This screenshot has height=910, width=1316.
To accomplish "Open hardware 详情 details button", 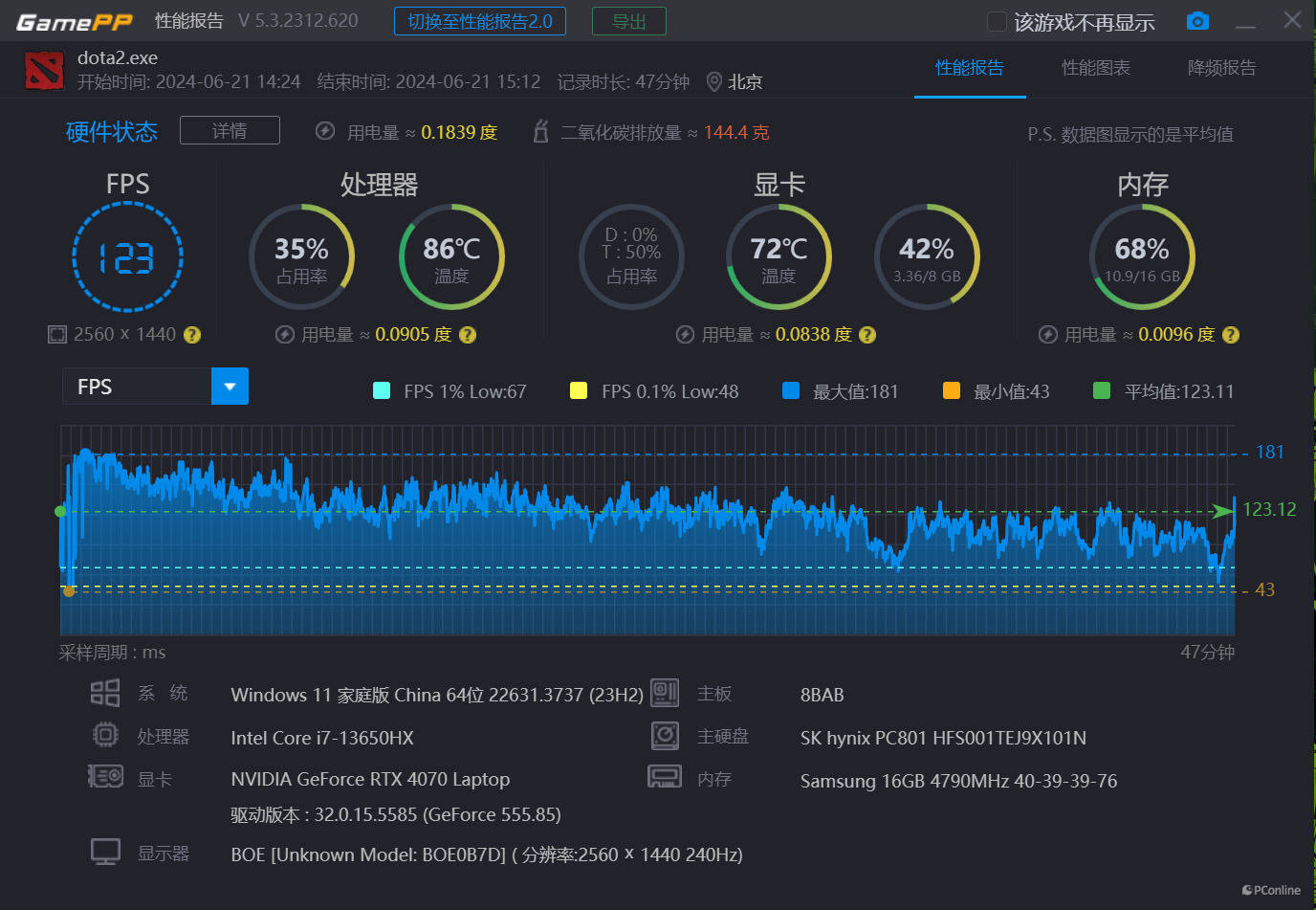I will pyautogui.click(x=230, y=130).
